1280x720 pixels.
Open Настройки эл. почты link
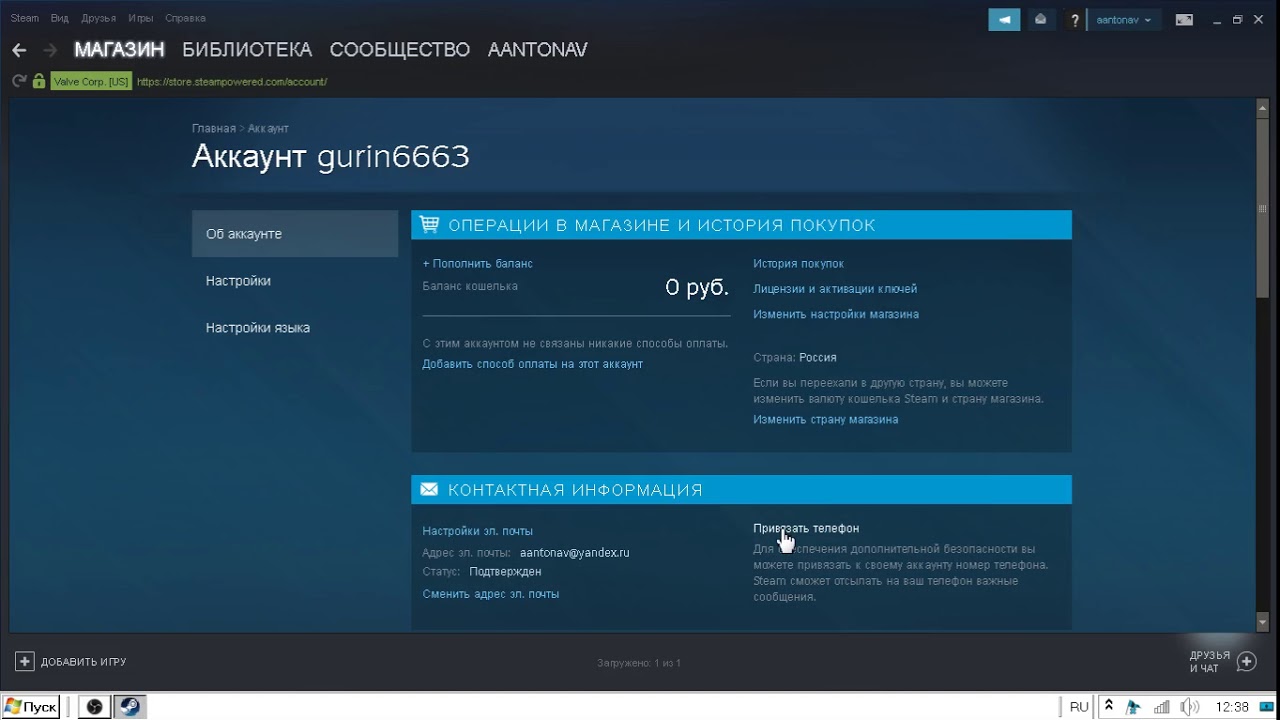pos(478,531)
